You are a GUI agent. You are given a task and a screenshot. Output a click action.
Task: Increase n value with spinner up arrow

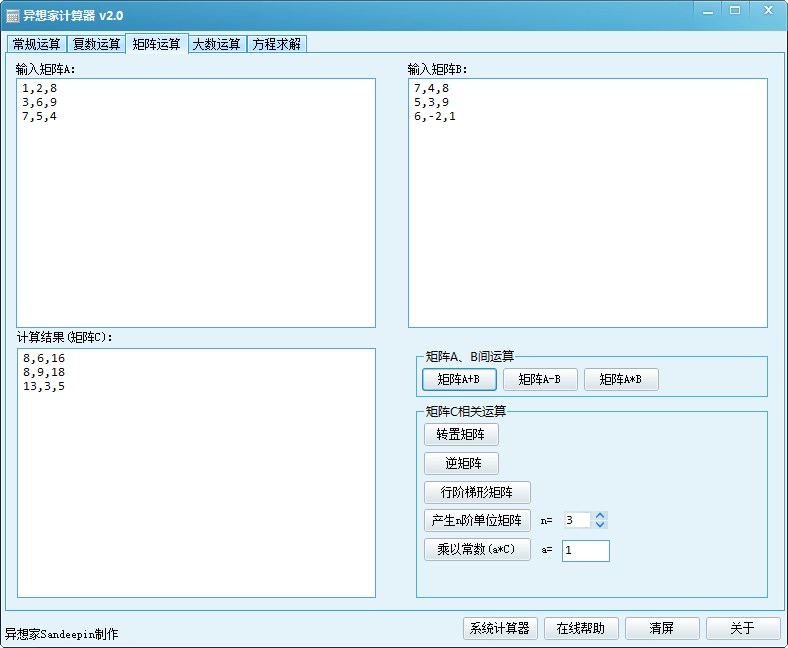click(x=600, y=516)
